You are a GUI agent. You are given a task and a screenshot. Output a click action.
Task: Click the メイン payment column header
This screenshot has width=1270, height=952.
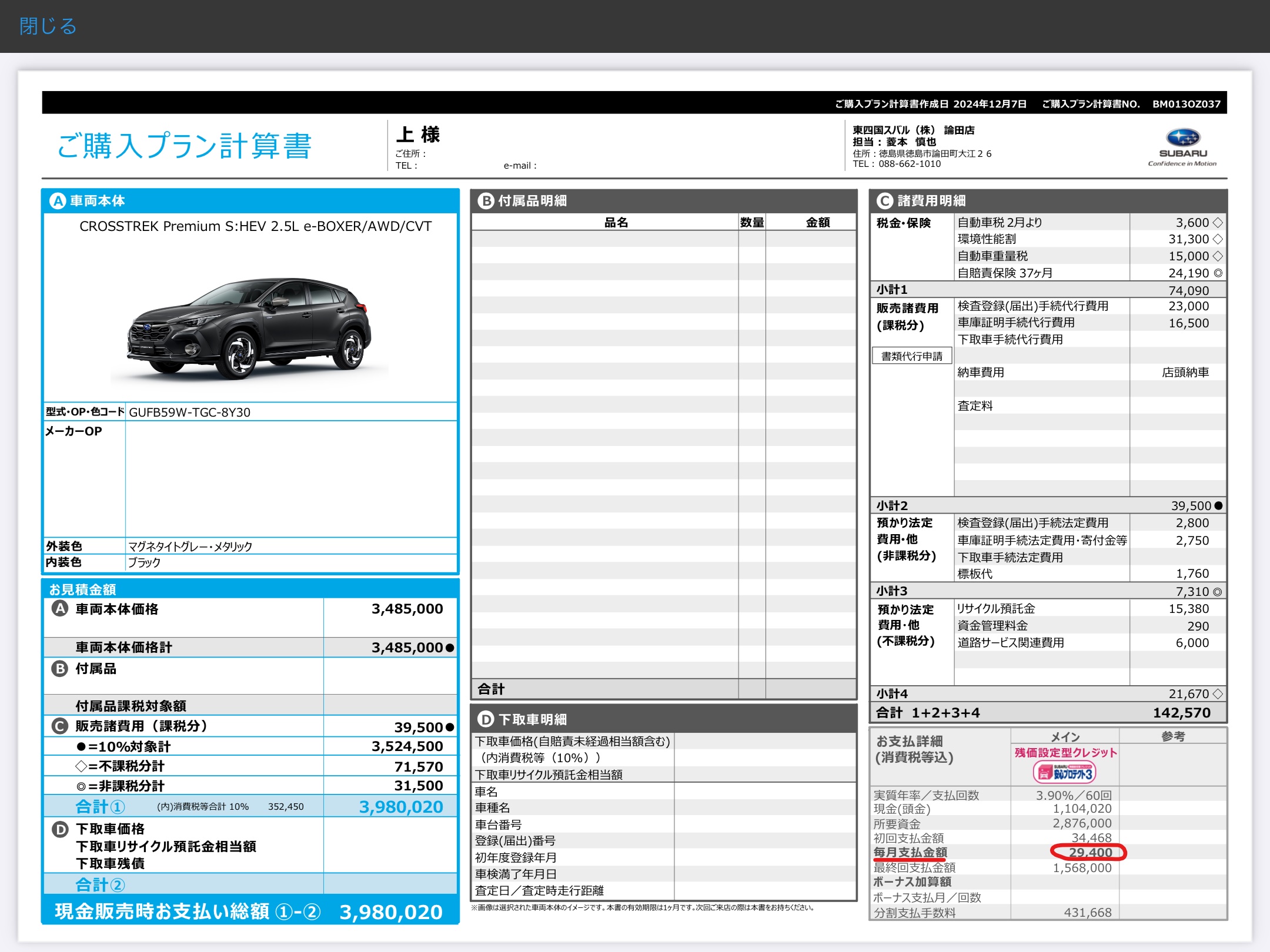click(1065, 737)
